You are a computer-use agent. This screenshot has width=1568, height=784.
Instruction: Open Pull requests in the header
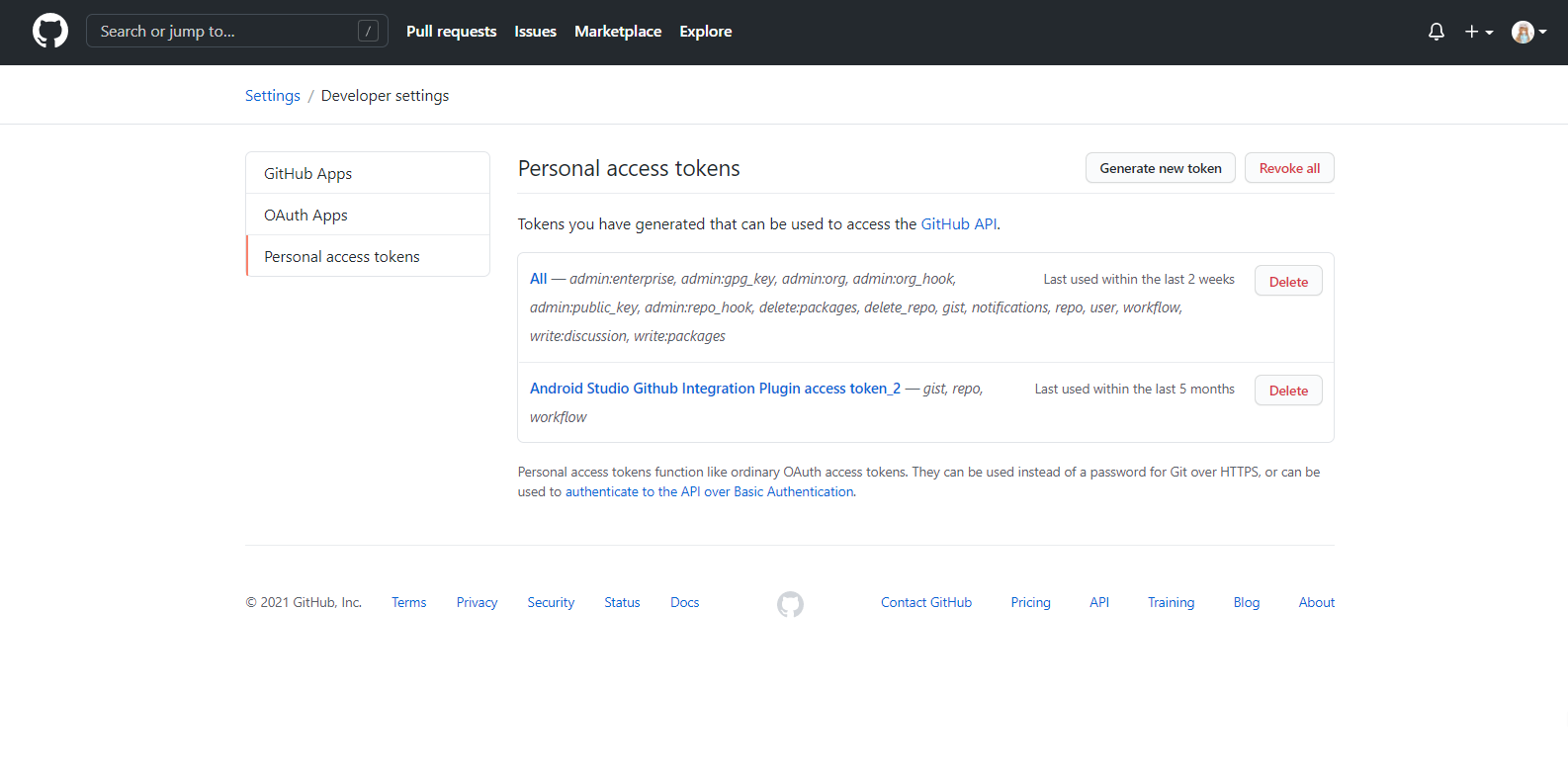click(x=451, y=32)
